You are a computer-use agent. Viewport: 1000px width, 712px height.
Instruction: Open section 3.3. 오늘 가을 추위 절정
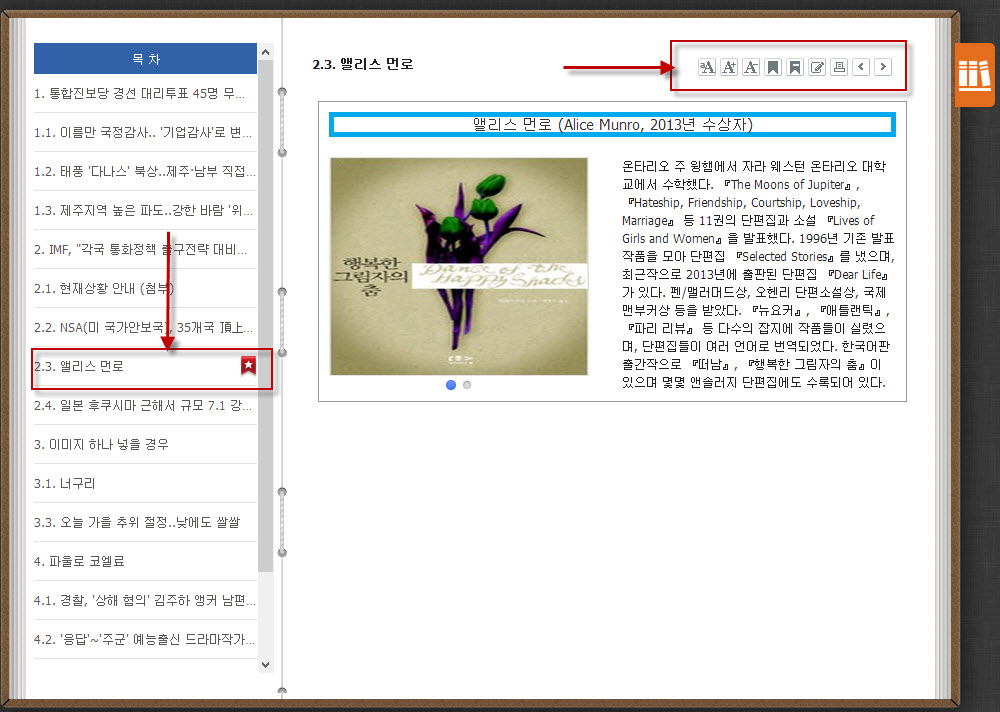click(145, 522)
